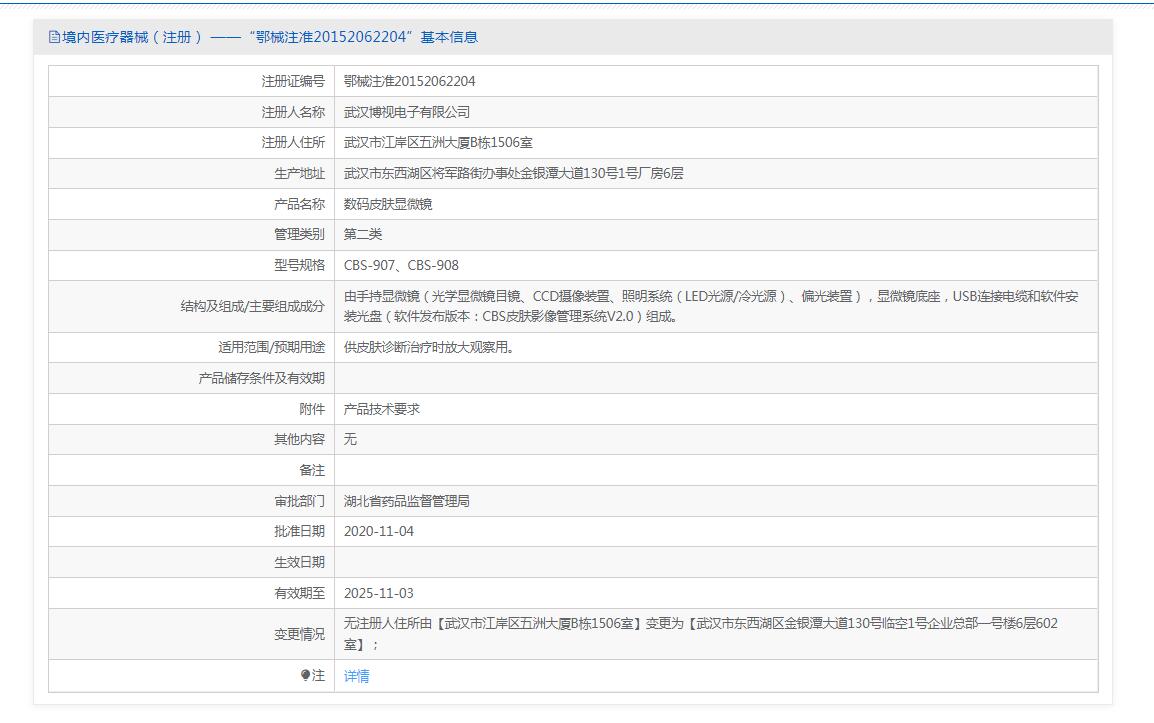1154x723 pixels.
Task: Click the 适用范围/预期用途 label
Action: [272, 347]
